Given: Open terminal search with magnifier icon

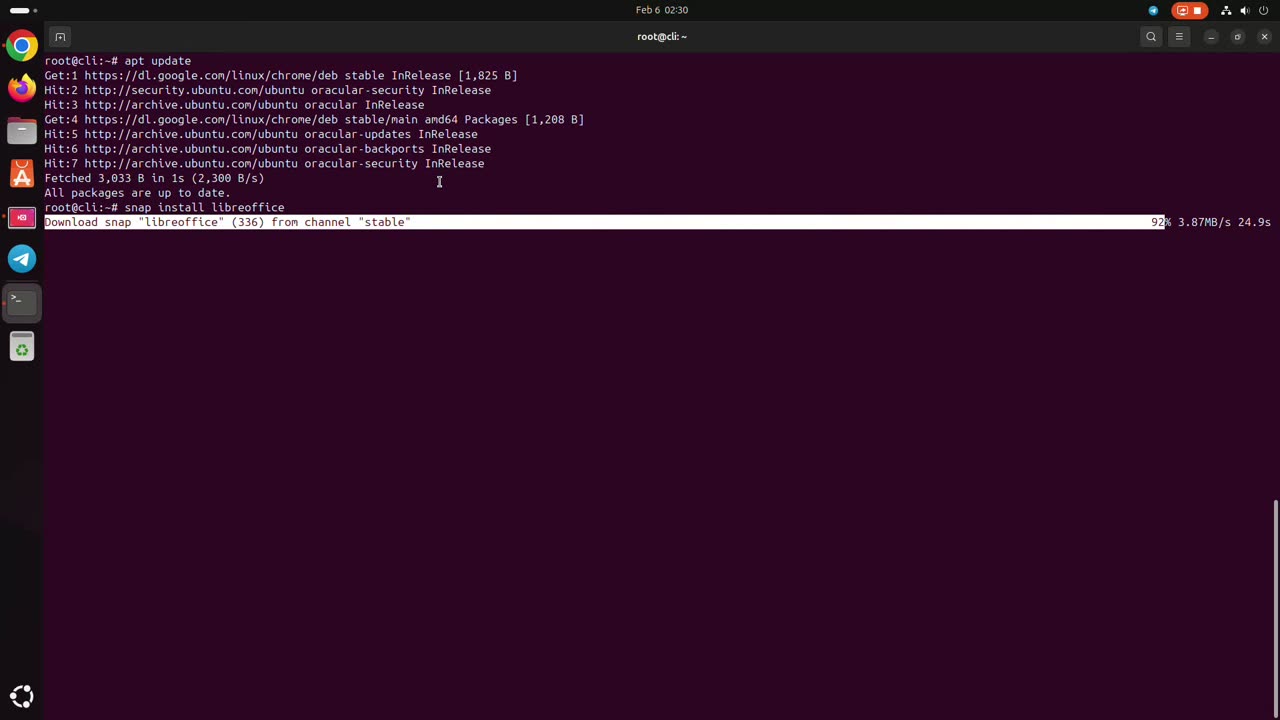Looking at the screenshot, I should click(1151, 37).
